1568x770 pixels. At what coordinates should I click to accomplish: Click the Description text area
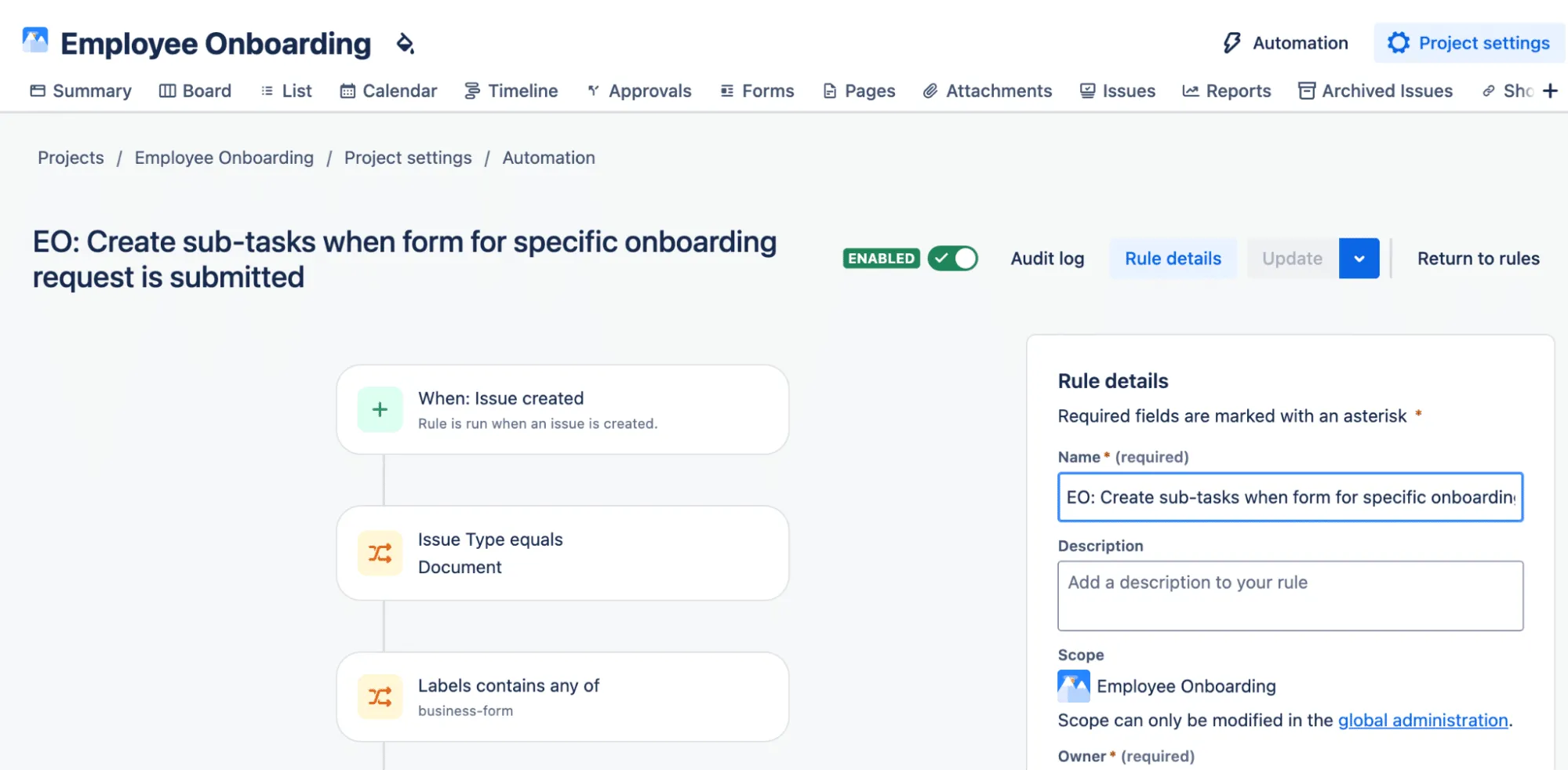(1290, 595)
